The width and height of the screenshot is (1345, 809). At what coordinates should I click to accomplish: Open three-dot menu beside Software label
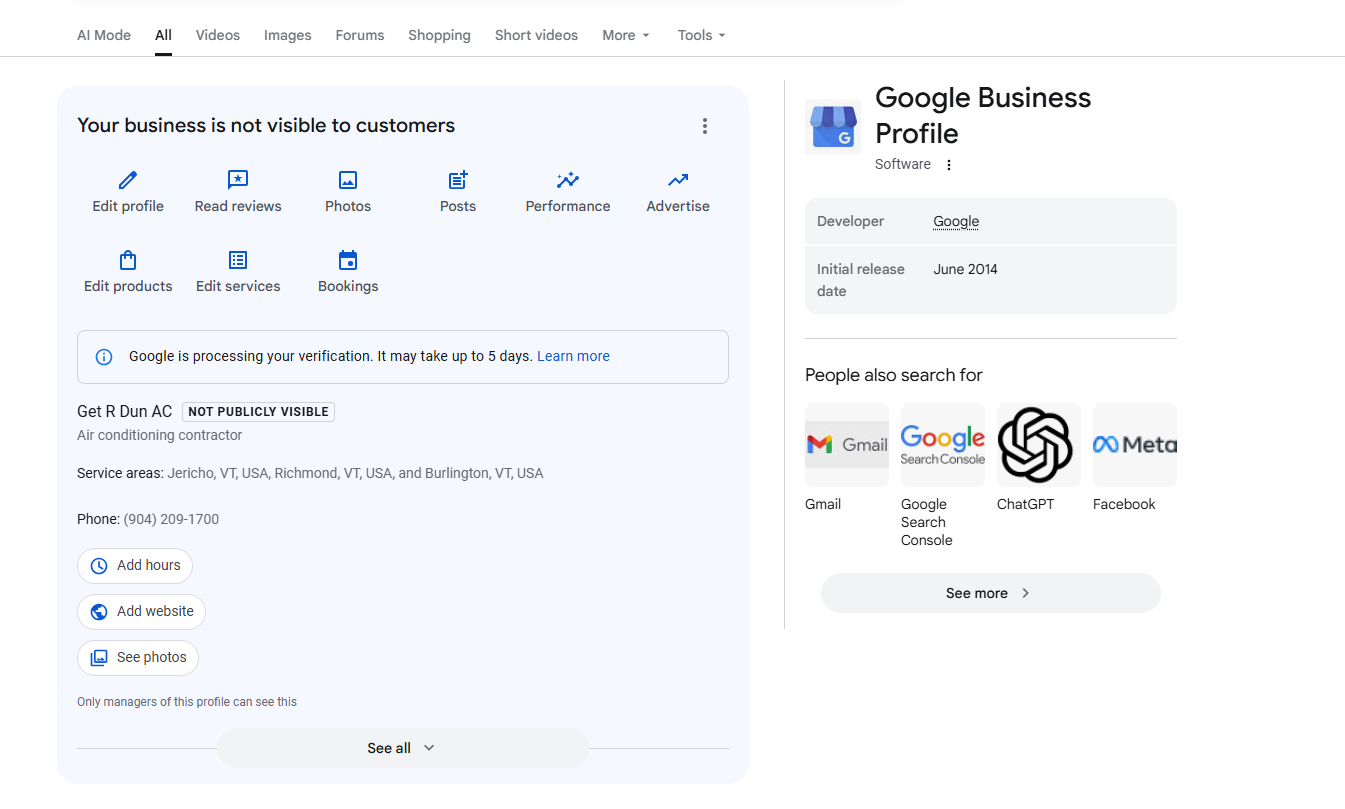(x=949, y=165)
